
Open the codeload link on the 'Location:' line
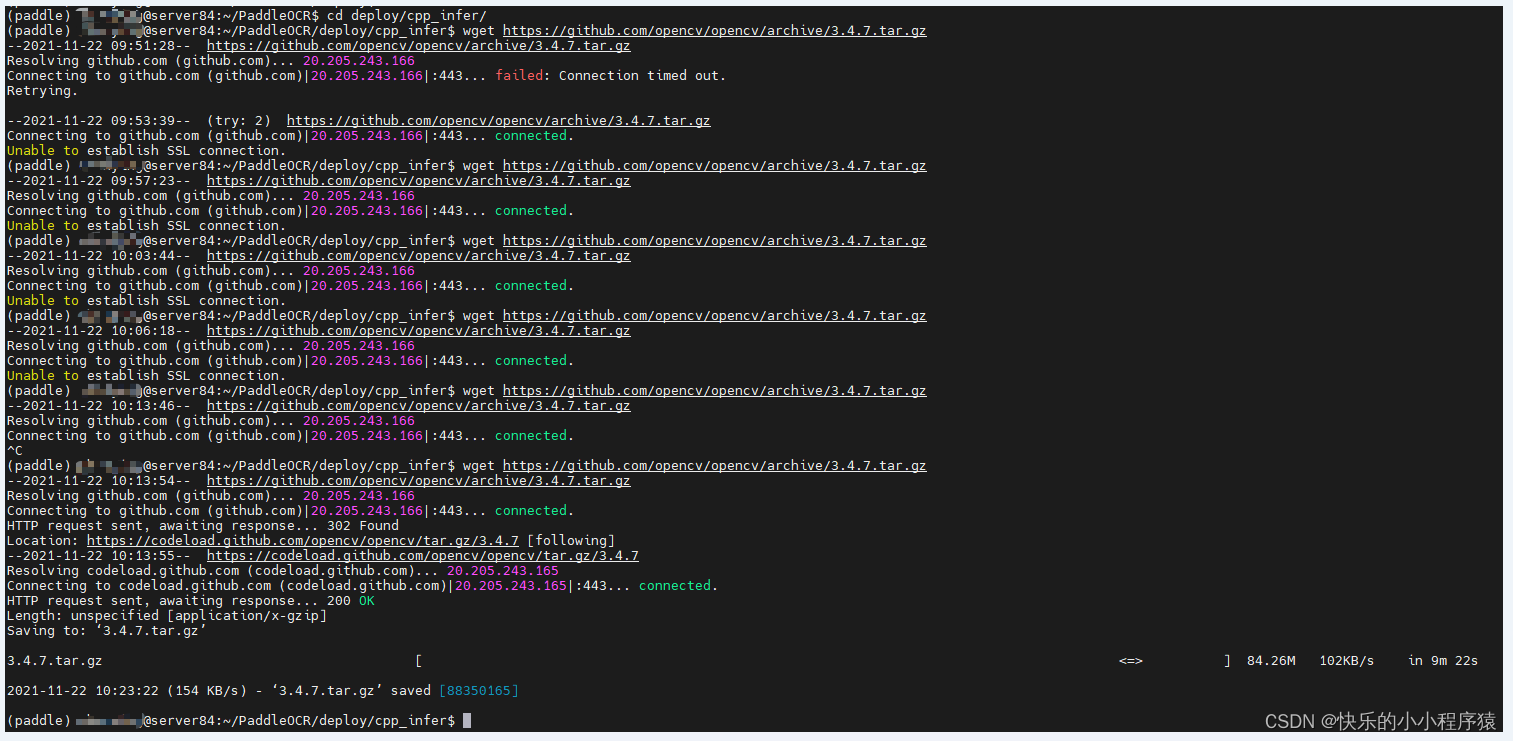[x=303, y=541]
